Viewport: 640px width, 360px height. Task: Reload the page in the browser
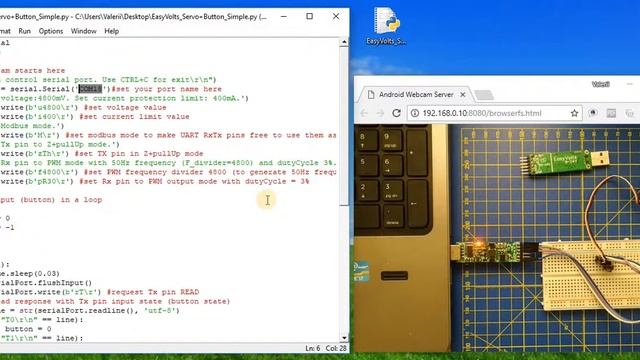pos(396,113)
